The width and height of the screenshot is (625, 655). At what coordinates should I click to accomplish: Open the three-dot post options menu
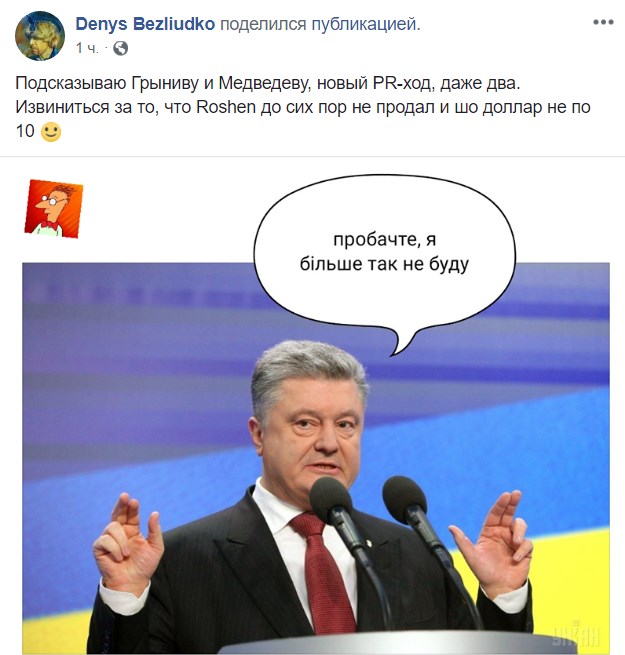click(x=603, y=23)
